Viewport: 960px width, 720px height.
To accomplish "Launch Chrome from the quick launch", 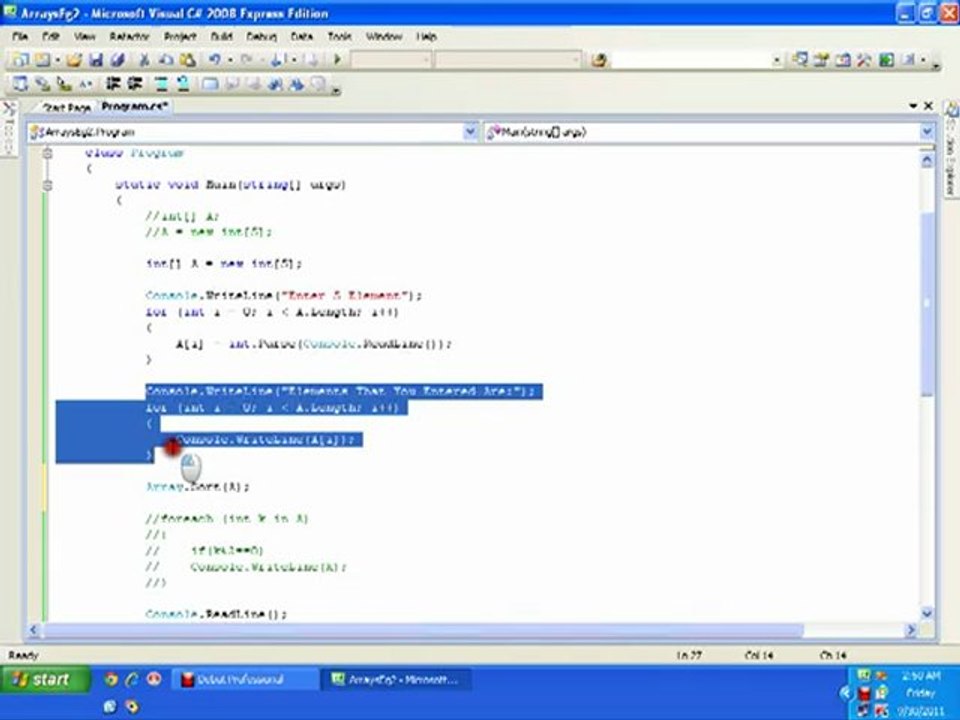I will (x=111, y=679).
